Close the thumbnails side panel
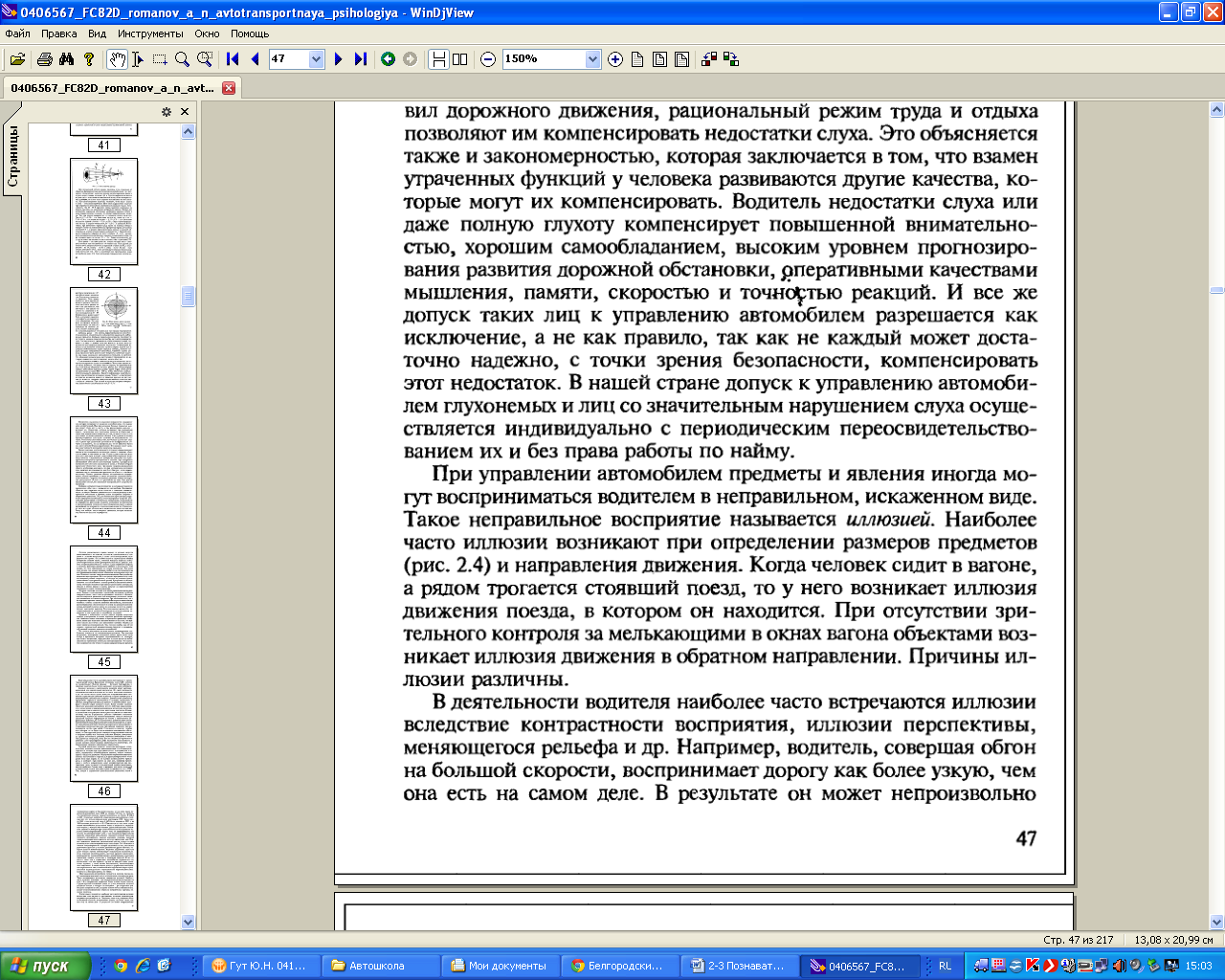Viewport: 1225px width, 980px height. (x=185, y=112)
